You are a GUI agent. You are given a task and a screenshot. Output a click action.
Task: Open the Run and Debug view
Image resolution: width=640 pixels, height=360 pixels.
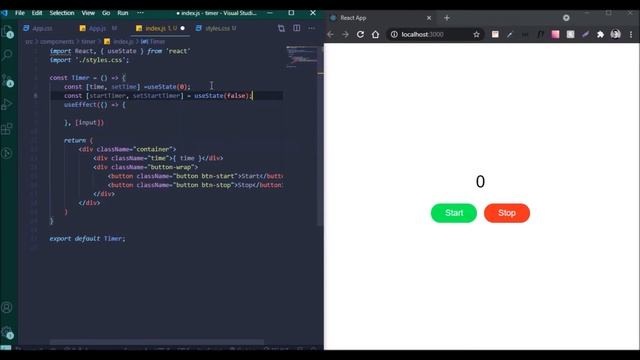tap(7, 104)
